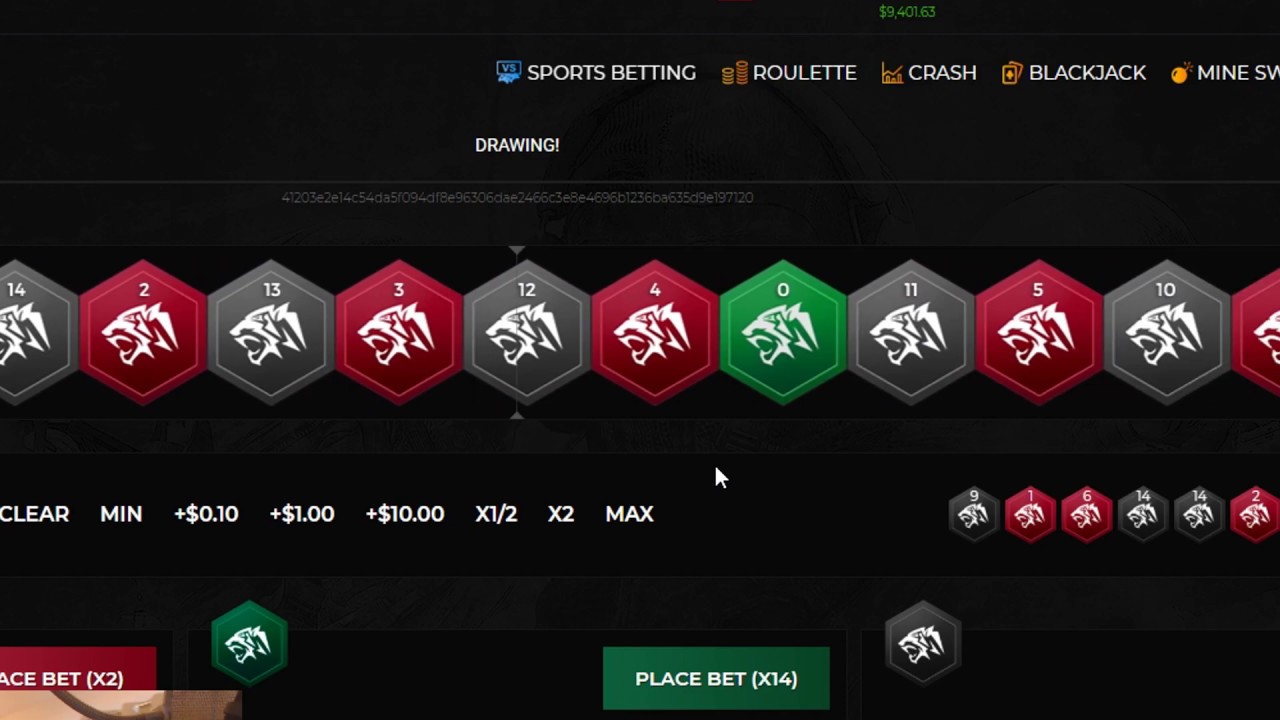Click the grey hexagon tile numbered 12
Viewport: 1280px width, 720px height.
point(527,332)
